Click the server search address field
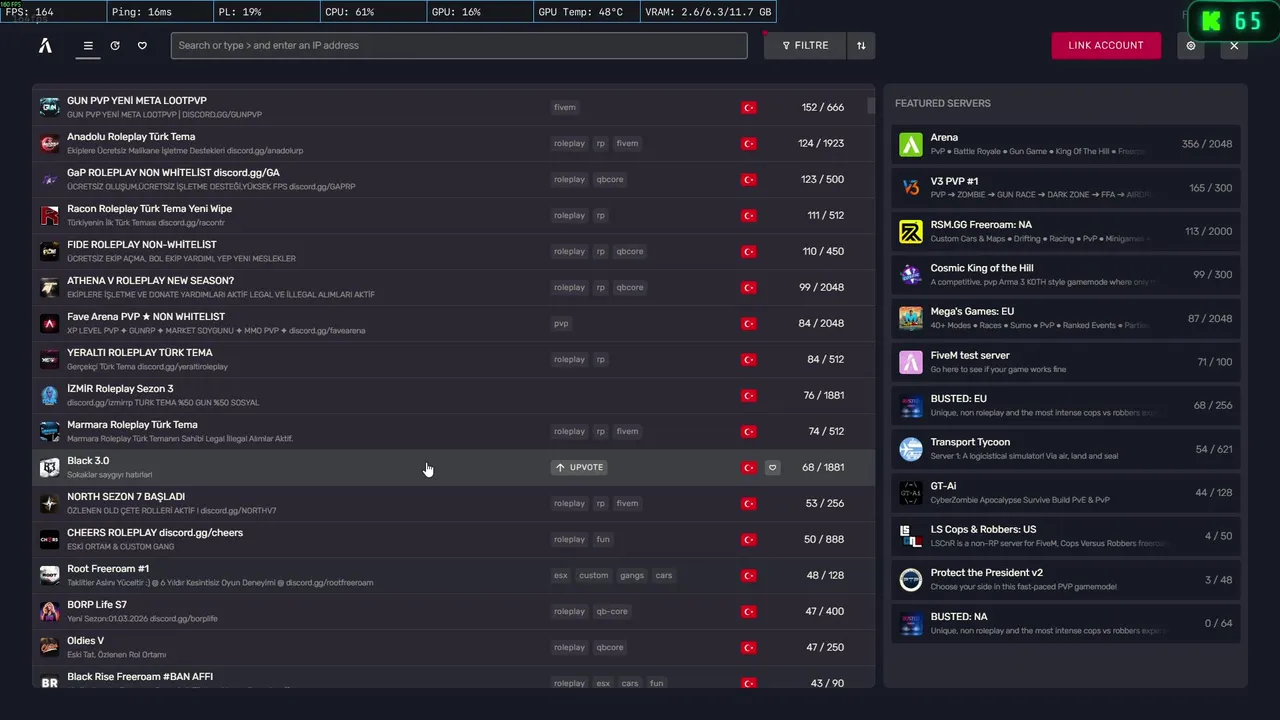Viewport: 1280px width, 720px height. [x=459, y=45]
